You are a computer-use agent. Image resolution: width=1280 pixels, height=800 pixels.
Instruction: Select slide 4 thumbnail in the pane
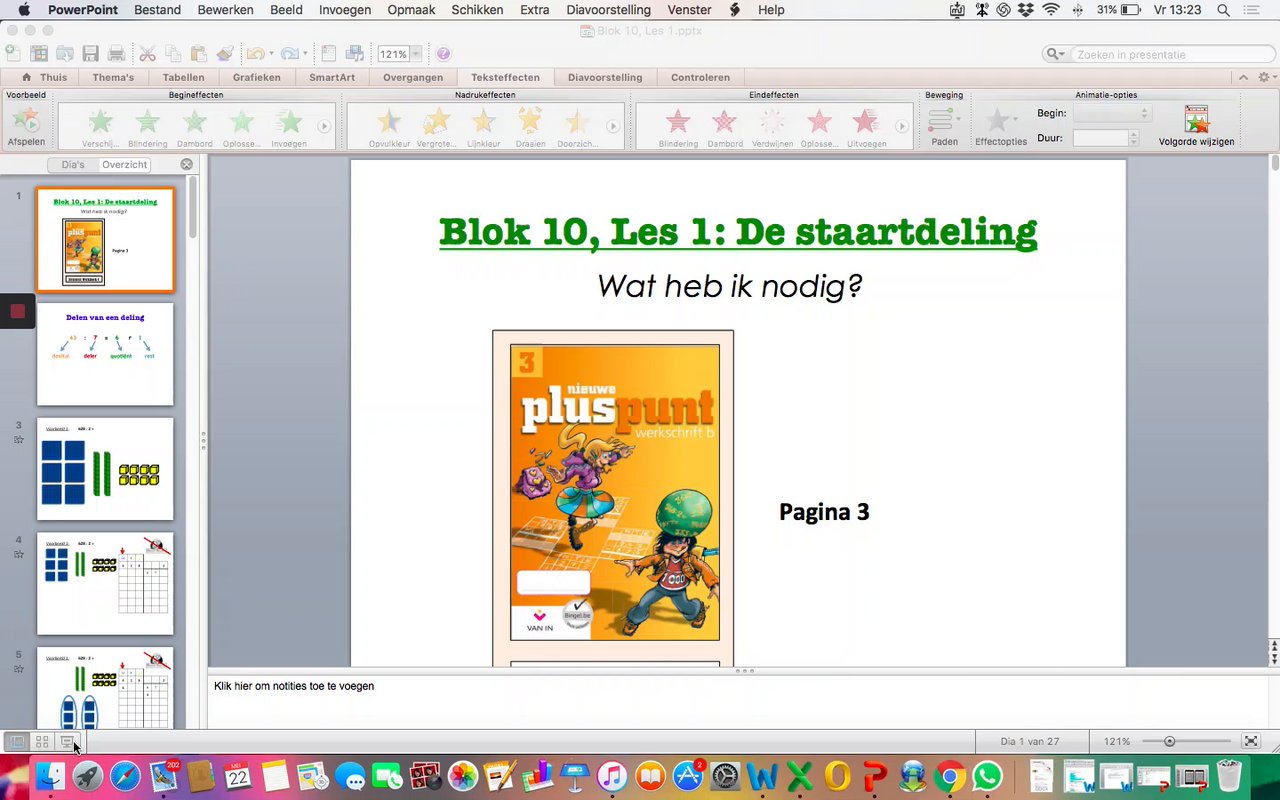105,584
